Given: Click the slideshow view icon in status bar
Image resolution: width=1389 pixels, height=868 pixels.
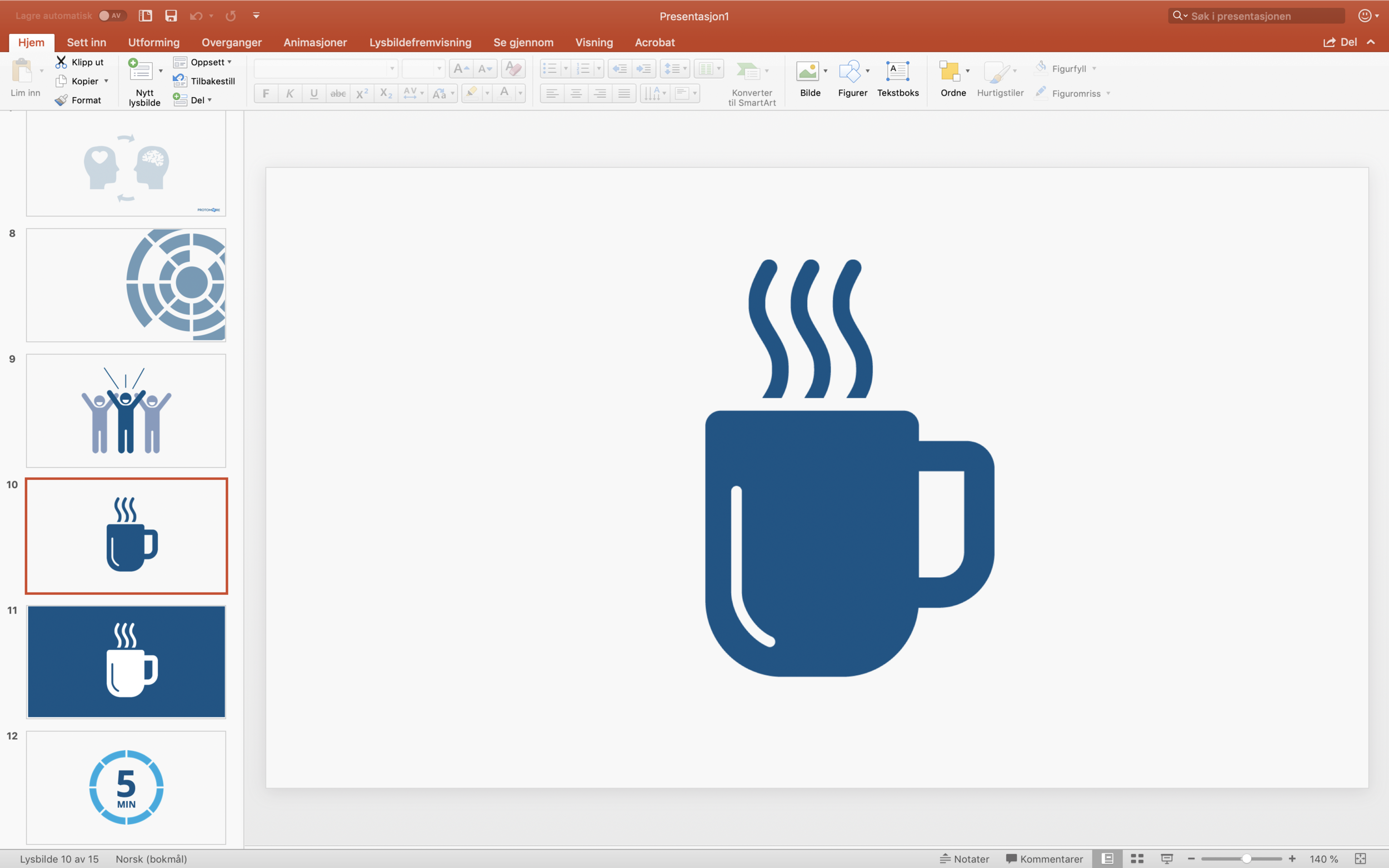Looking at the screenshot, I should (x=1167, y=859).
